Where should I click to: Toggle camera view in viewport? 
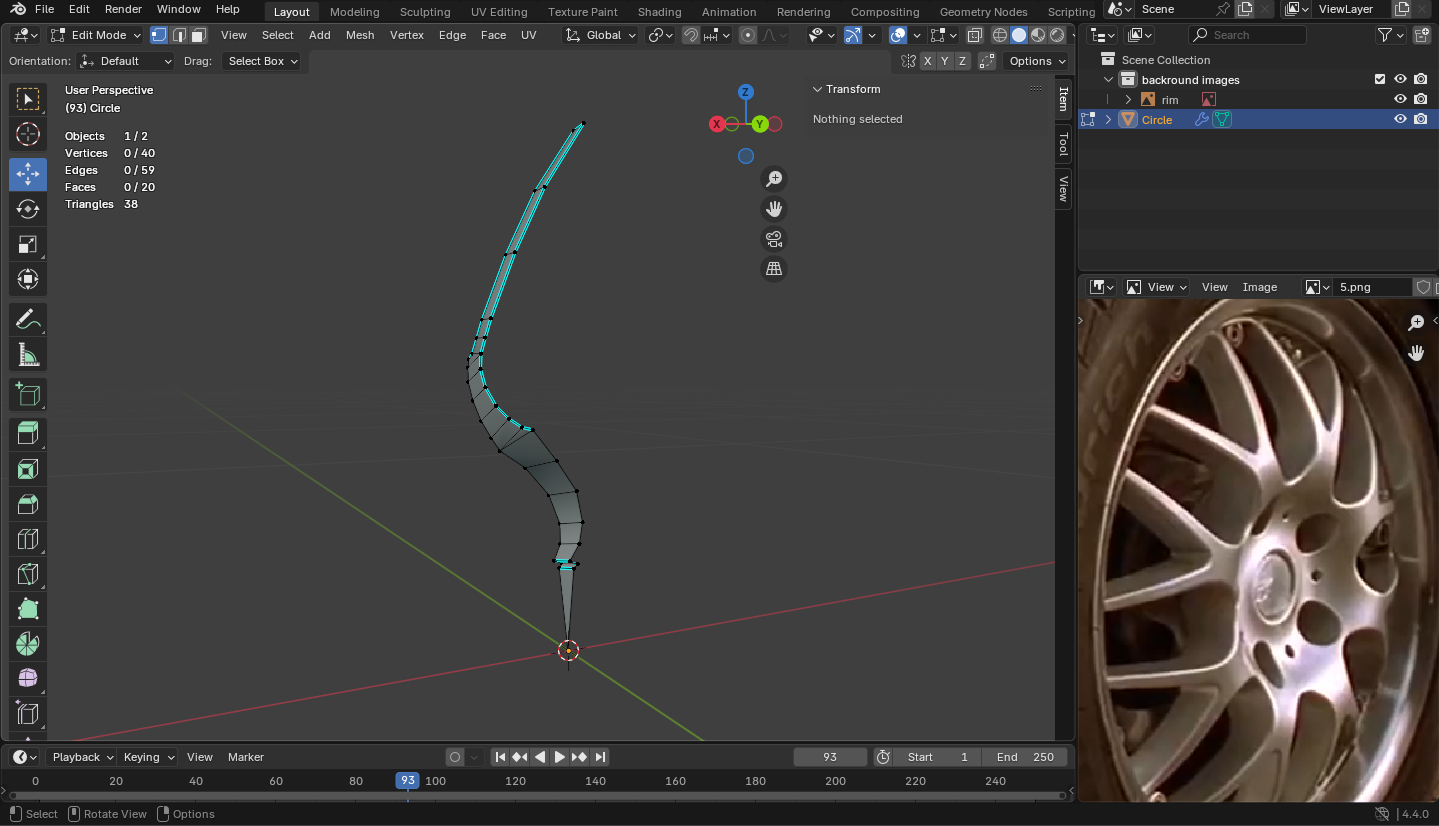[773, 239]
